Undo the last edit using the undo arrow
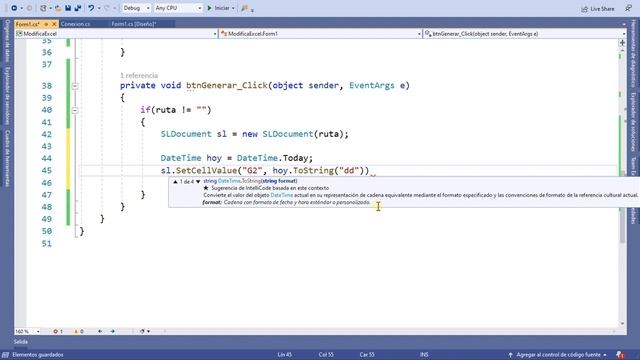 point(91,8)
